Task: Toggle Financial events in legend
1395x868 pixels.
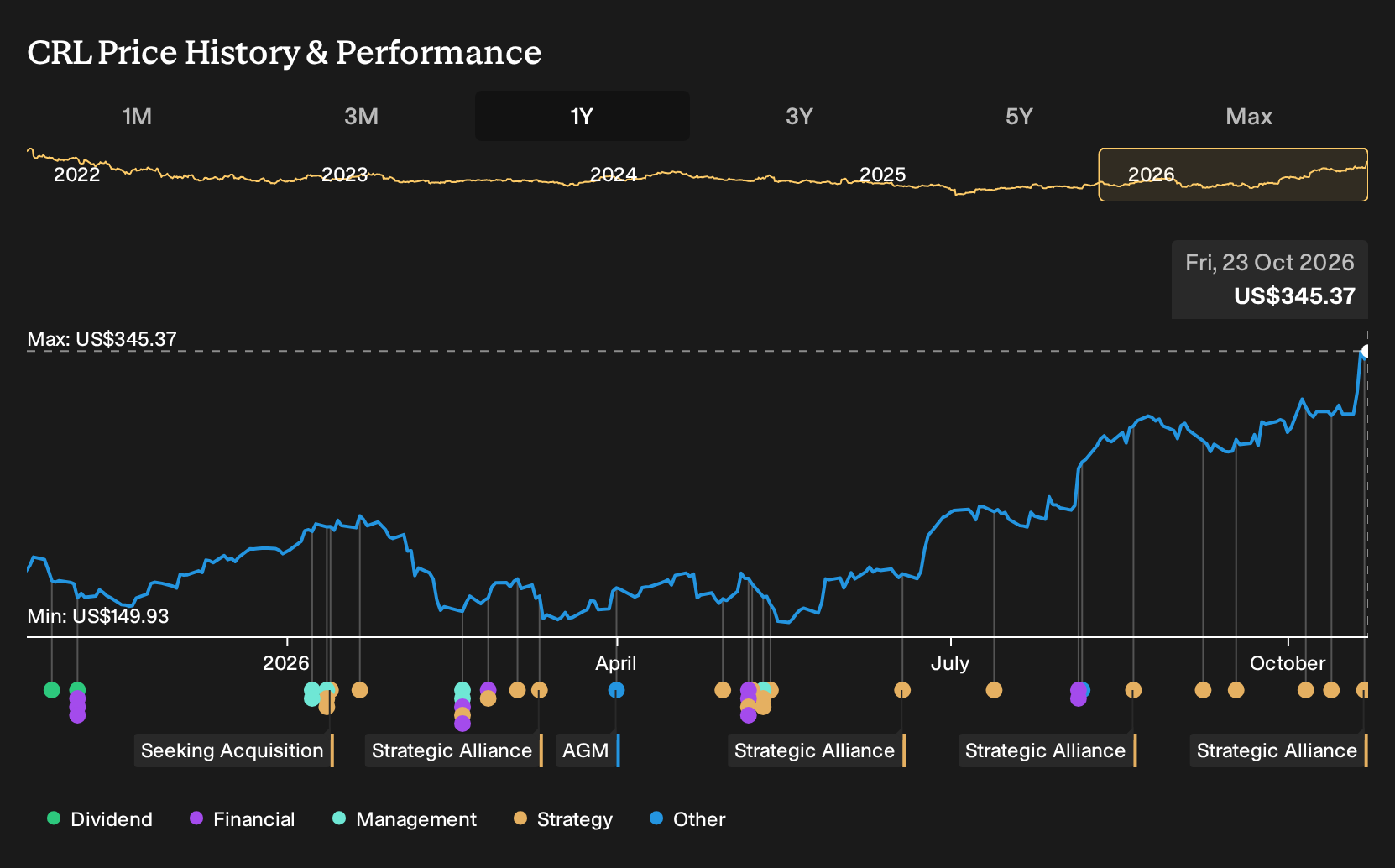Action: (243, 819)
